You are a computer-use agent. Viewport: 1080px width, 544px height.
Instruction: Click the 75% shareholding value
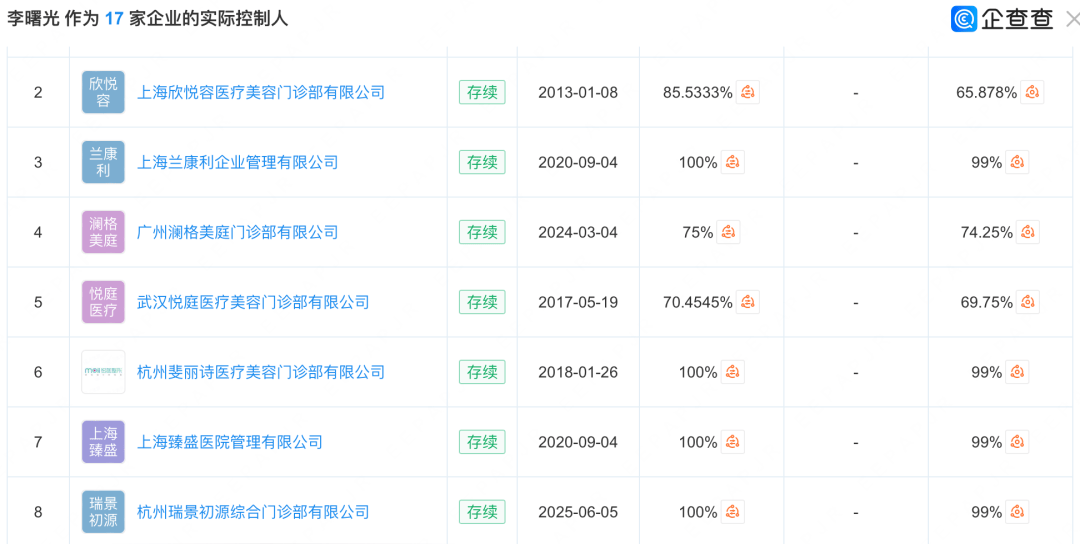tap(698, 232)
